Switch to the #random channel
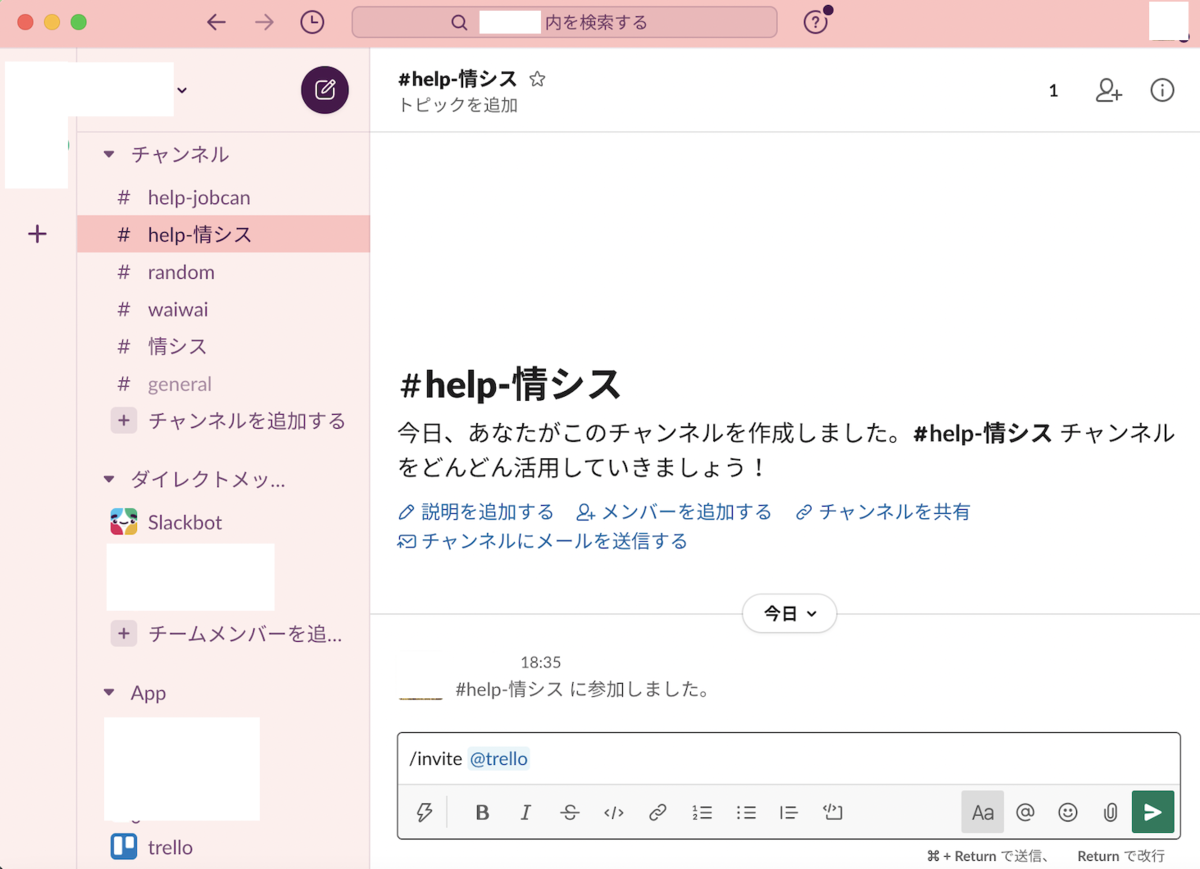The height and width of the screenshot is (869, 1200). click(181, 272)
